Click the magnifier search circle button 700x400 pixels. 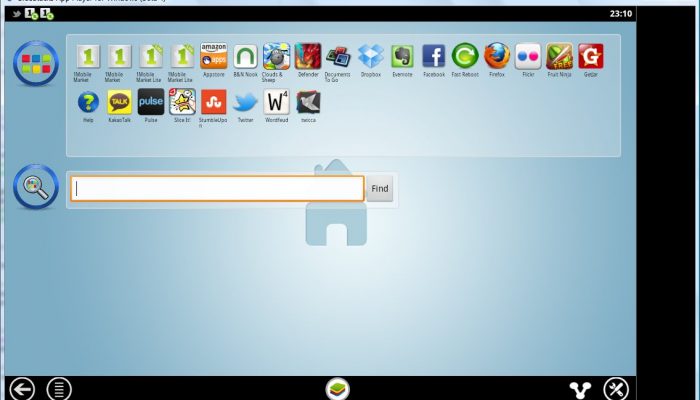click(36, 187)
